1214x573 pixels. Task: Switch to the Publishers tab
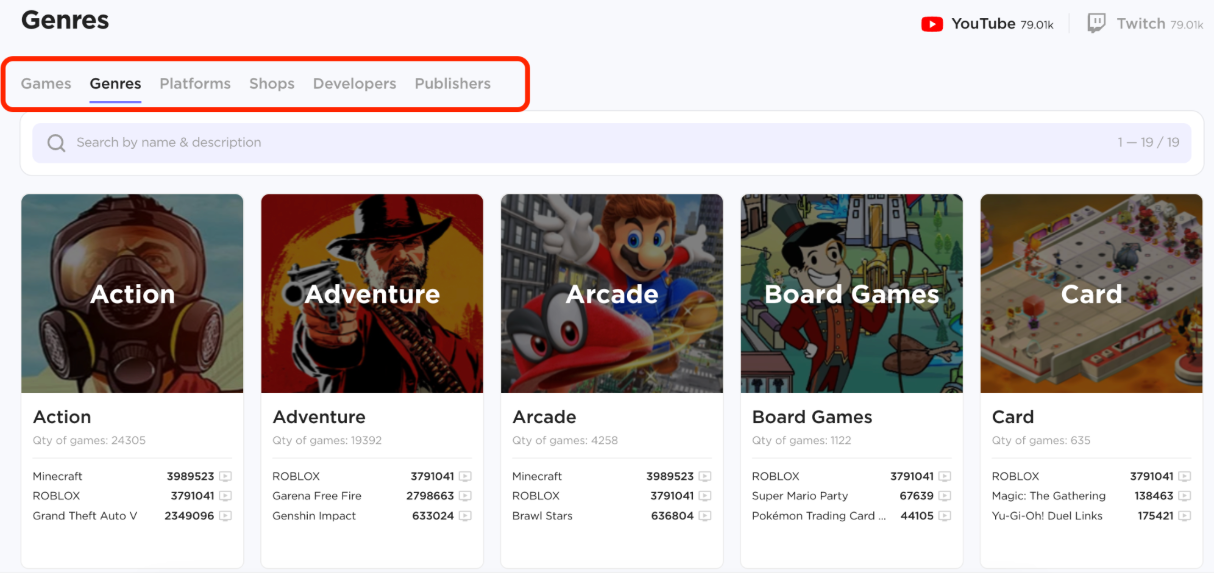[x=453, y=84]
